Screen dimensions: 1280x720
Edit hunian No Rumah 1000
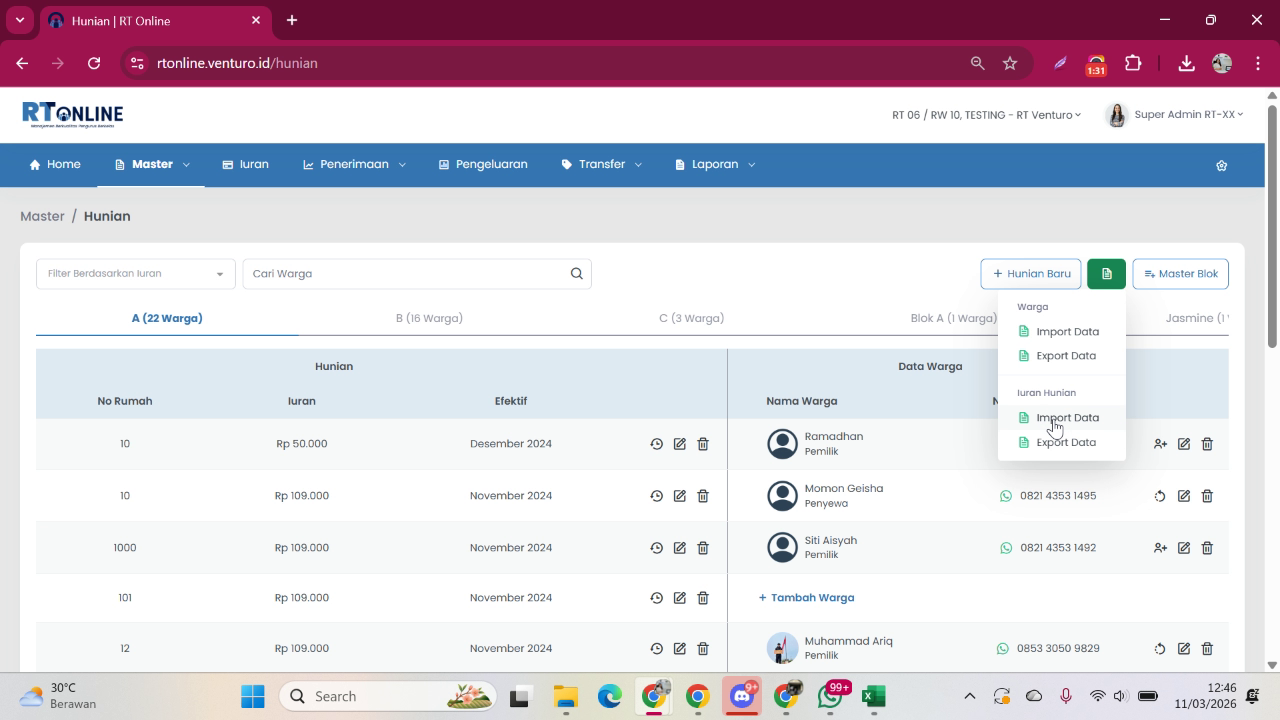680,548
